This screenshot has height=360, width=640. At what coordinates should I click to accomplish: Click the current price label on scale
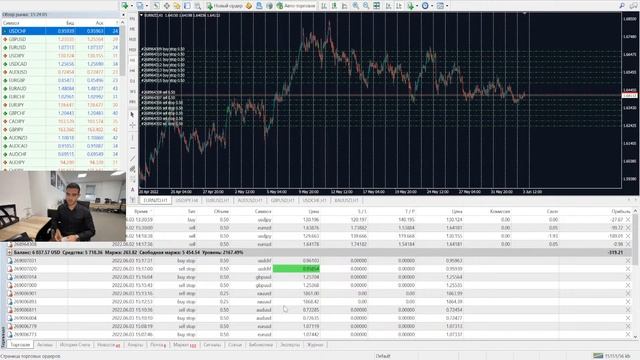629,96
